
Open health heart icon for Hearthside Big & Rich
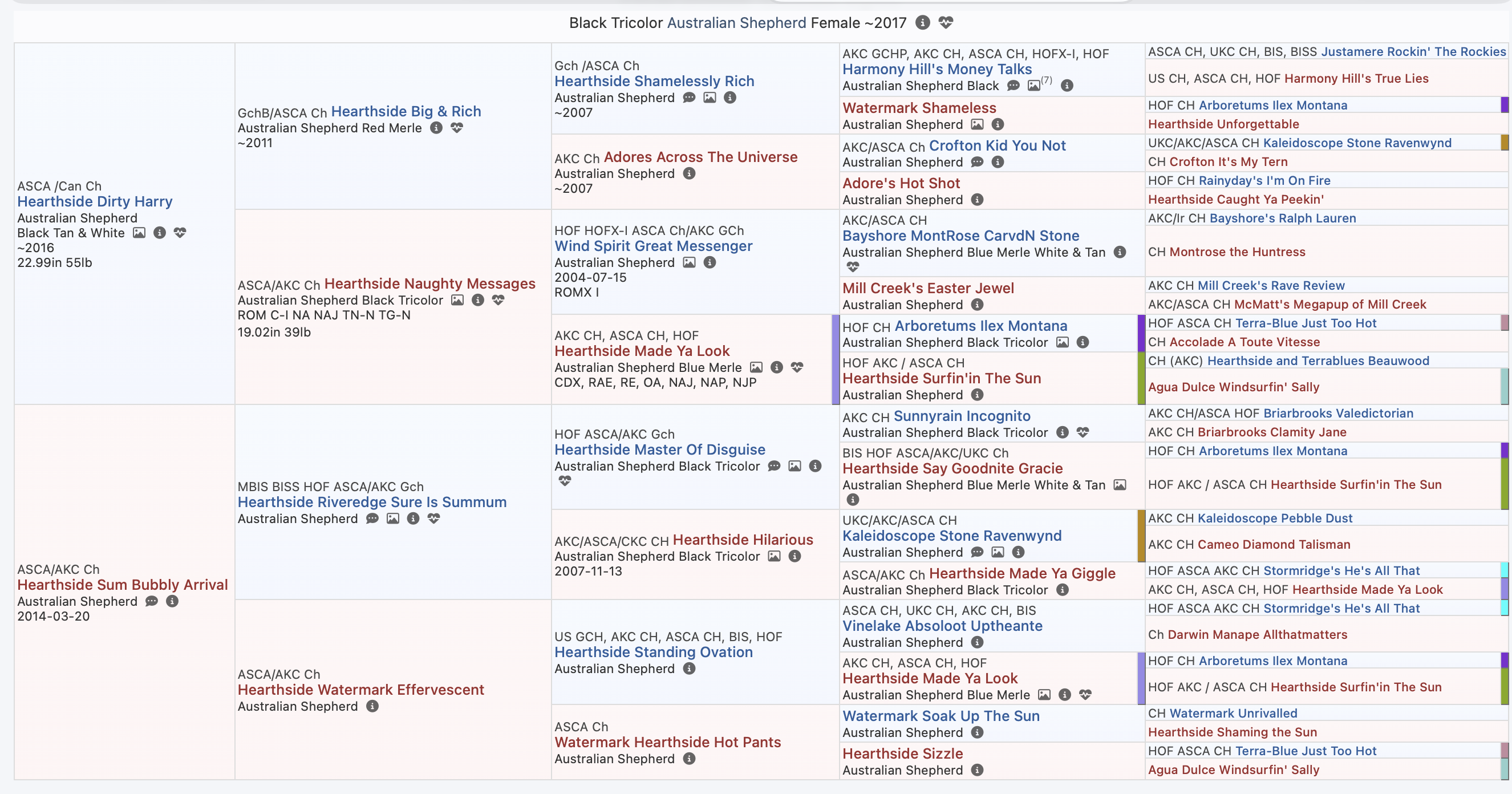click(457, 127)
